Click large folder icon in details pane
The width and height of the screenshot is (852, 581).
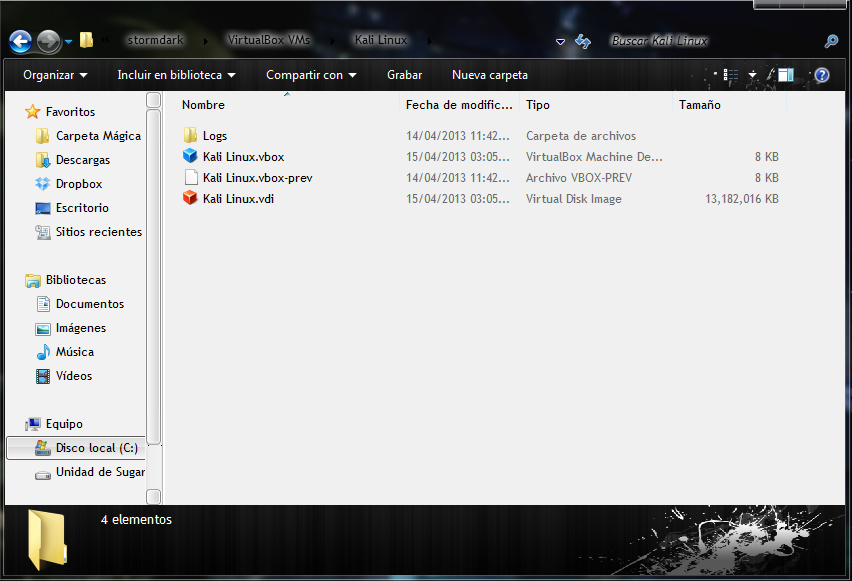pyautogui.click(x=48, y=539)
